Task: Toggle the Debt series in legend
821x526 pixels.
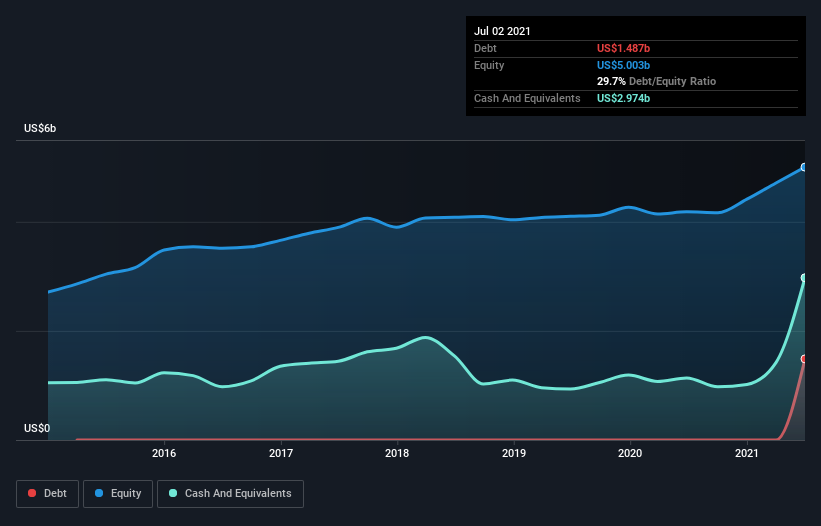Action: click(x=46, y=493)
